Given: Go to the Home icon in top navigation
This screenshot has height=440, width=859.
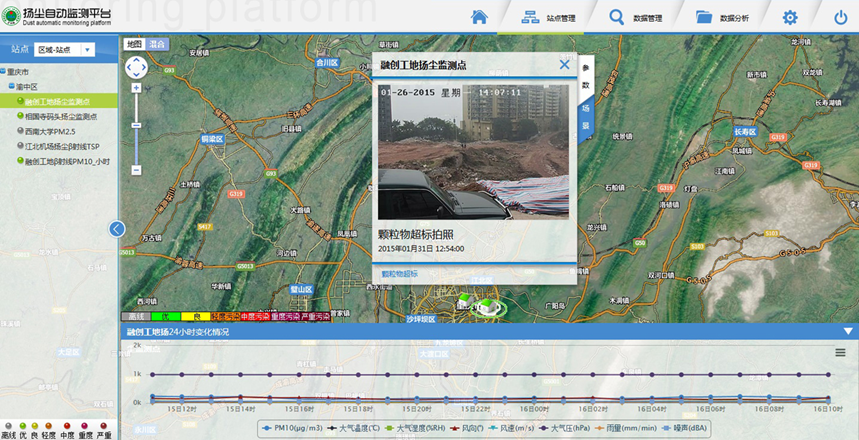Looking at the screenshot, I should pos(479,17).
